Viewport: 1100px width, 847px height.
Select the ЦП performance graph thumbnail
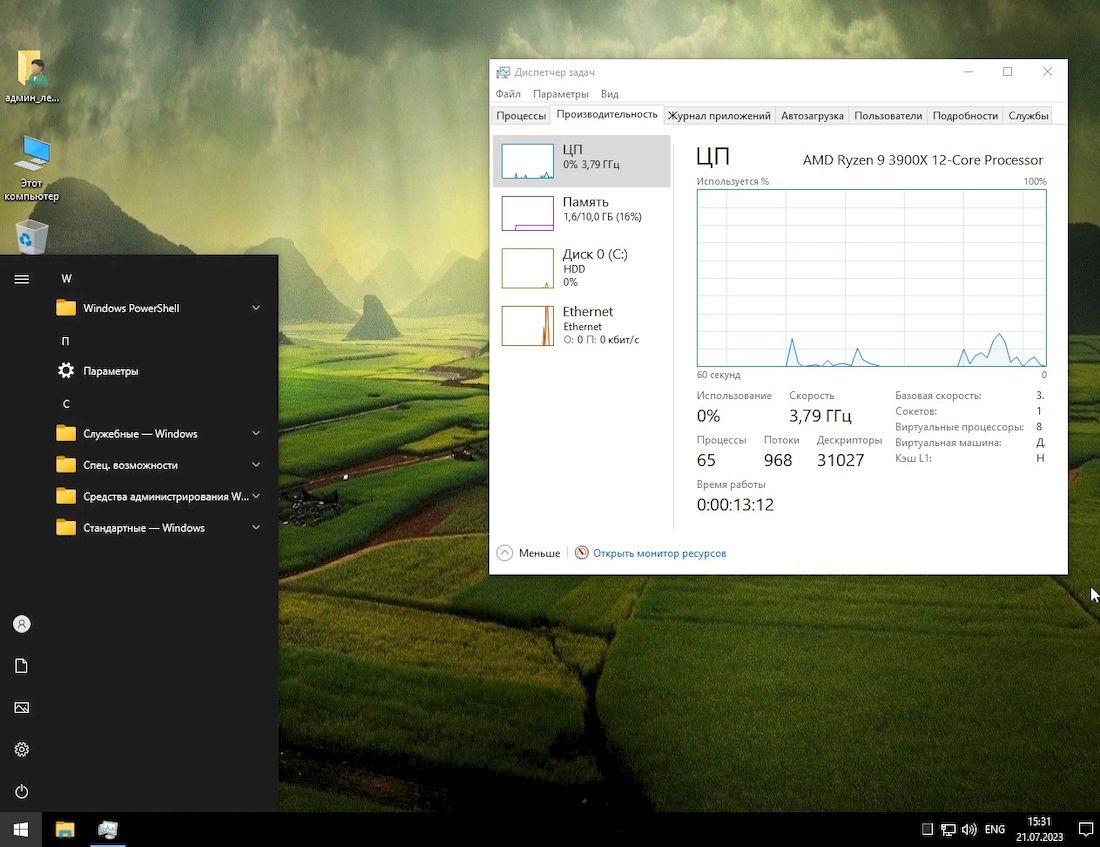pos(528,161)
